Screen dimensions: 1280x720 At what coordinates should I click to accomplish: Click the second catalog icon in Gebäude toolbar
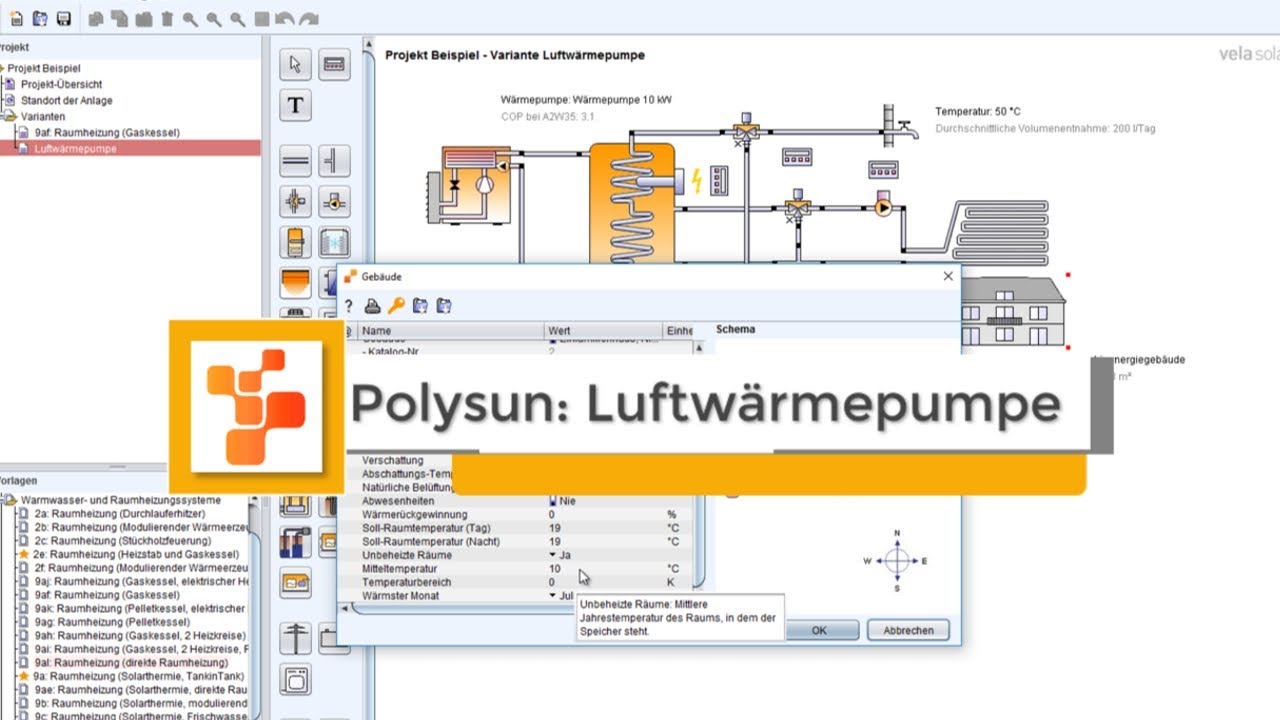(444, 306)
